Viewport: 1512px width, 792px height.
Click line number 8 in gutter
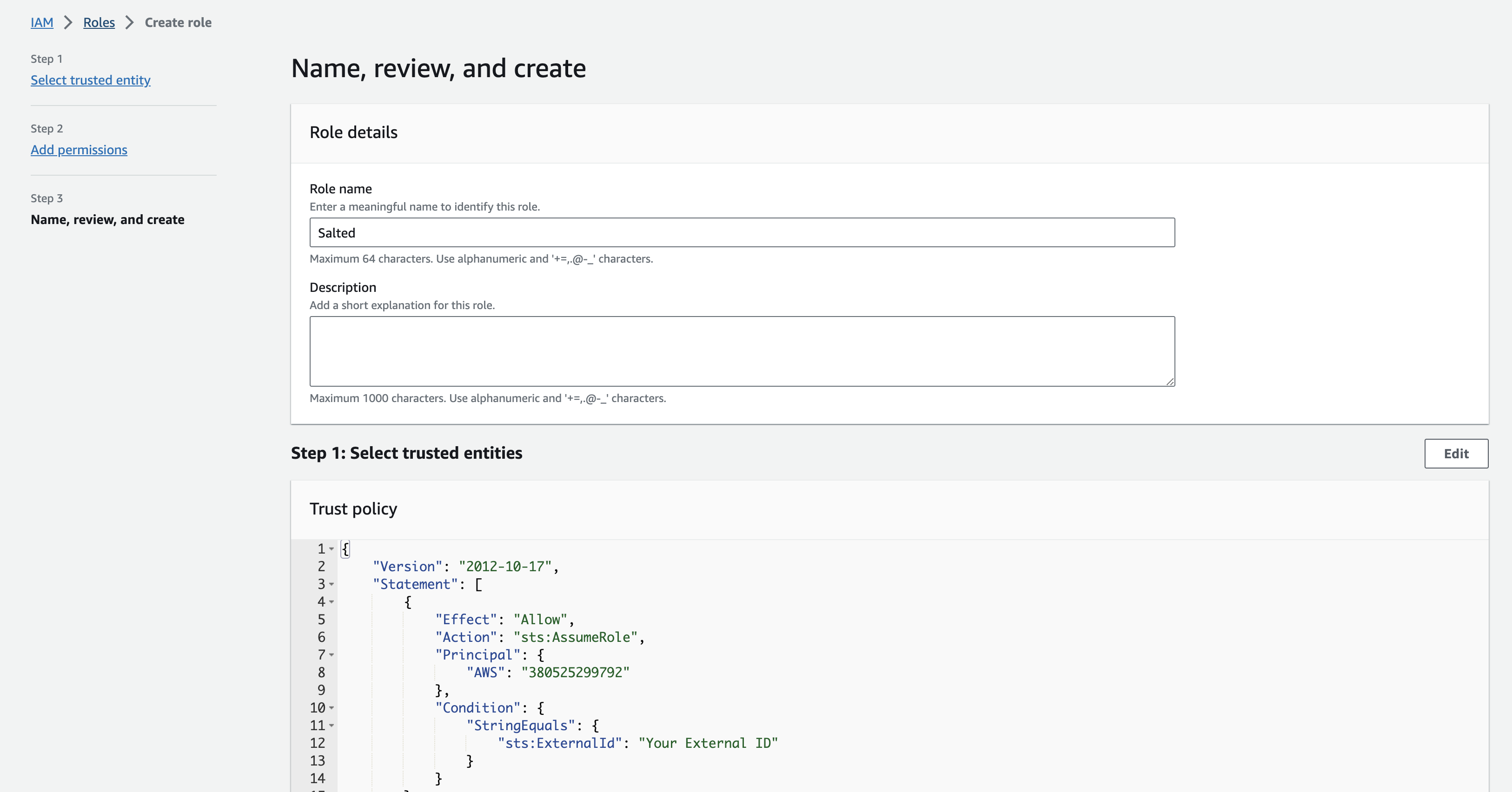321,673
